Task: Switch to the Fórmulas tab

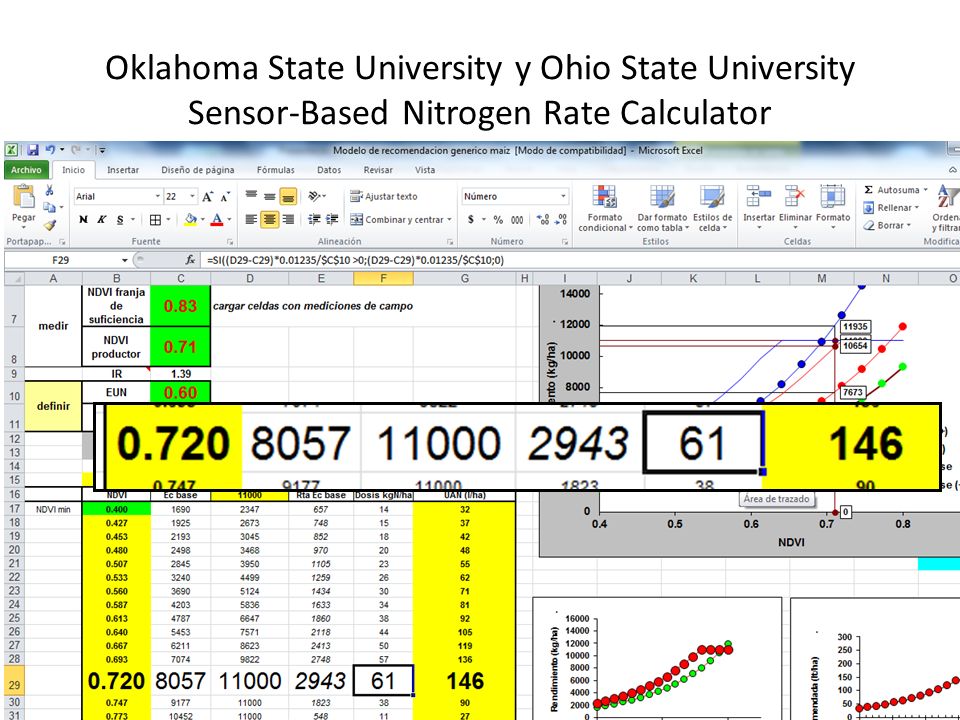Action: (276, 170)
